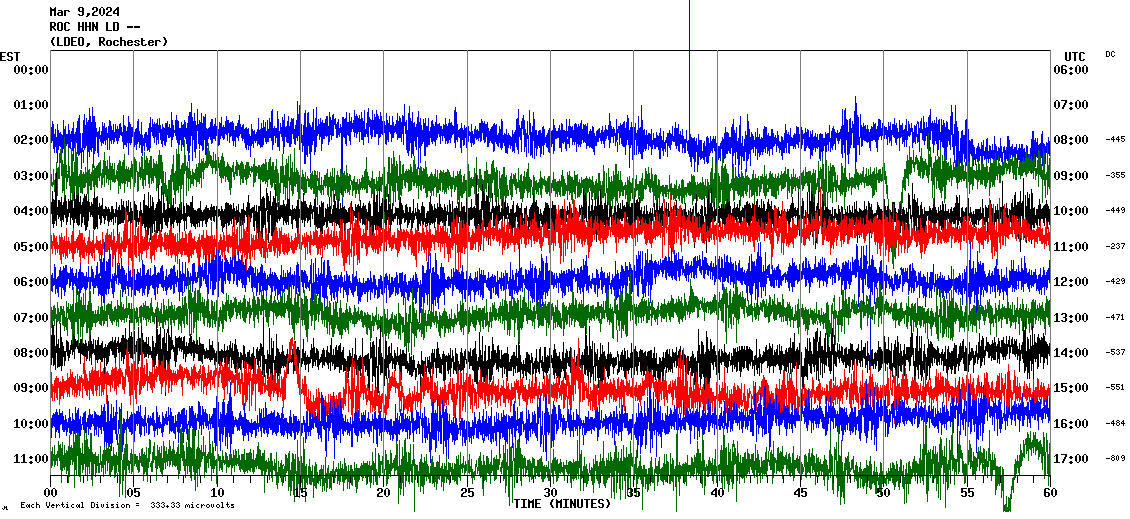Click the (LDEO, Rochester) network label
Screen dimensions: 1130x519
pos(108,42)
